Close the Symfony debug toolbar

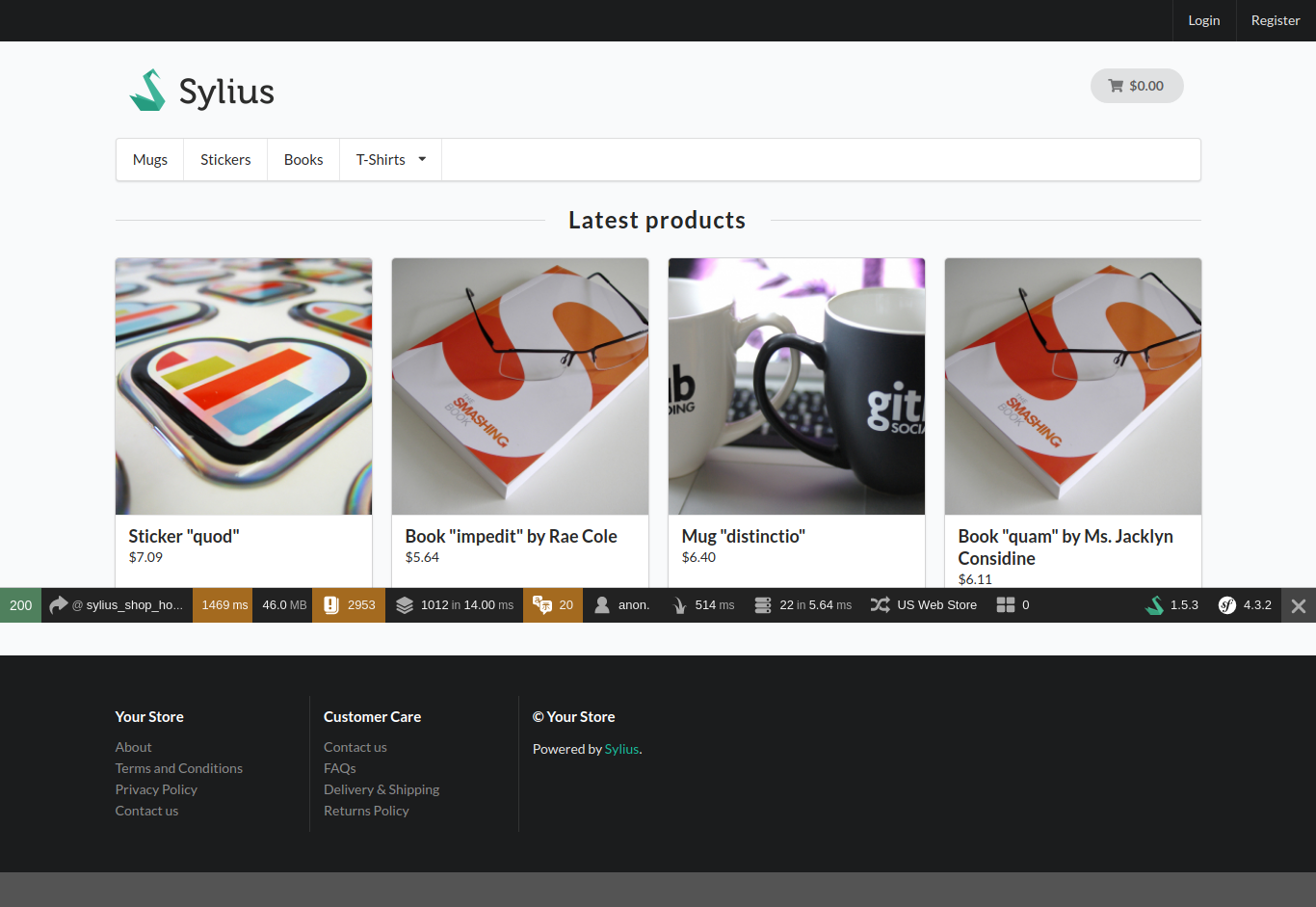pyautogui.click(x=1298, y=605)
